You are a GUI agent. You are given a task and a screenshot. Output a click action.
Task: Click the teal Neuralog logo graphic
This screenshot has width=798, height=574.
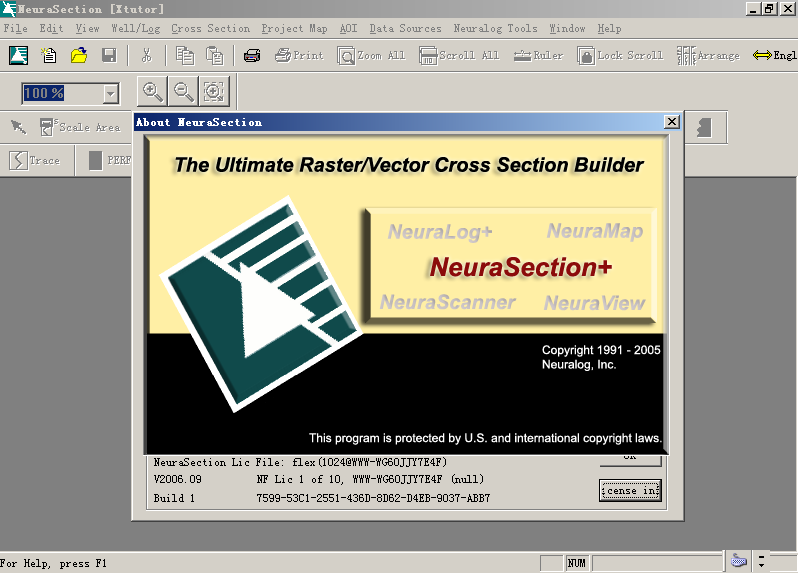[x=262, y=304]
